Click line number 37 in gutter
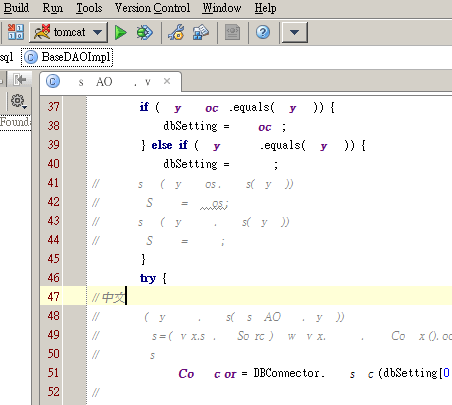This screenshot has width=452, height=405. click(x=53, y=107)
